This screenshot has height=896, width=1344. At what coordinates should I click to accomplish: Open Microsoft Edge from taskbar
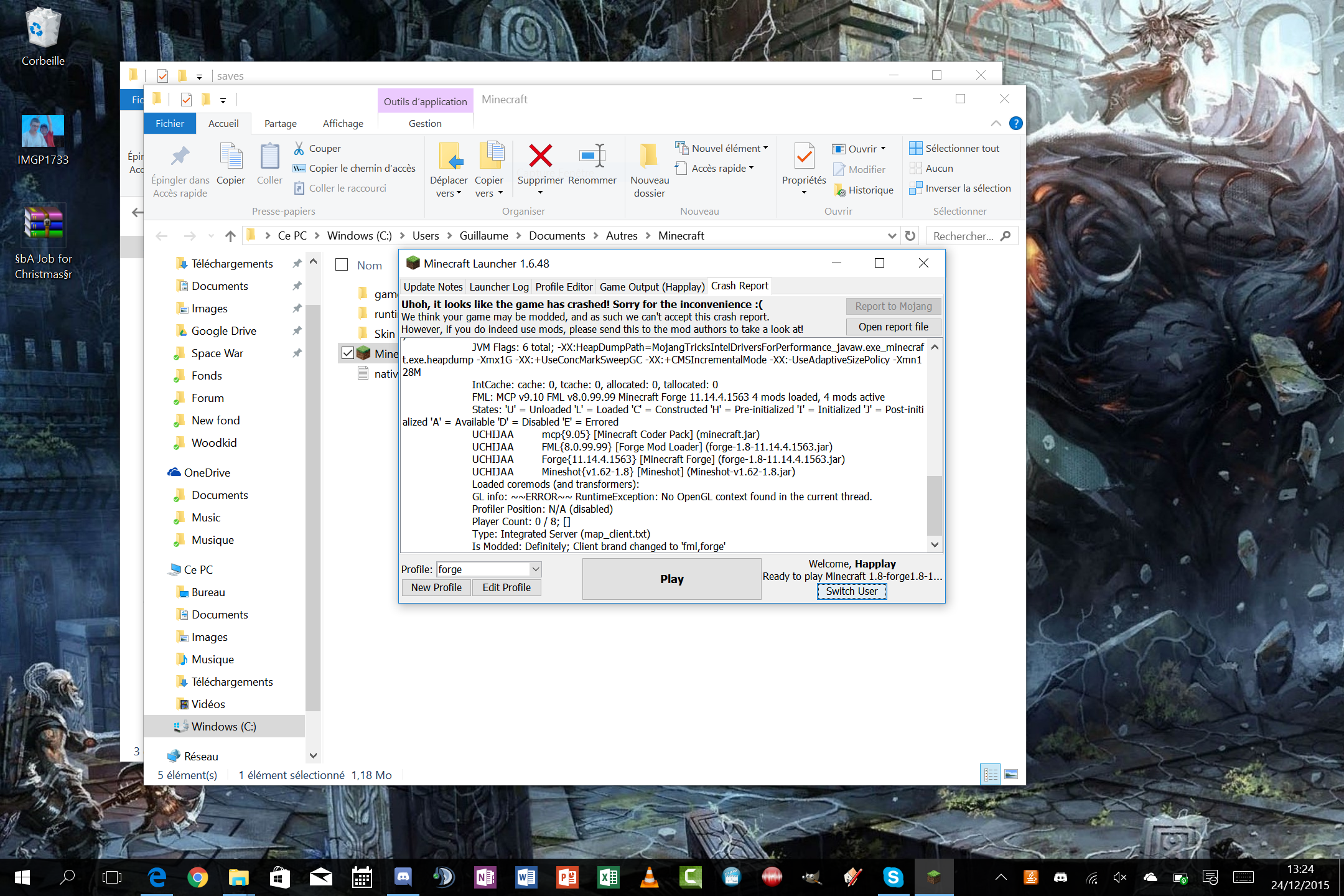coord(157,877)
